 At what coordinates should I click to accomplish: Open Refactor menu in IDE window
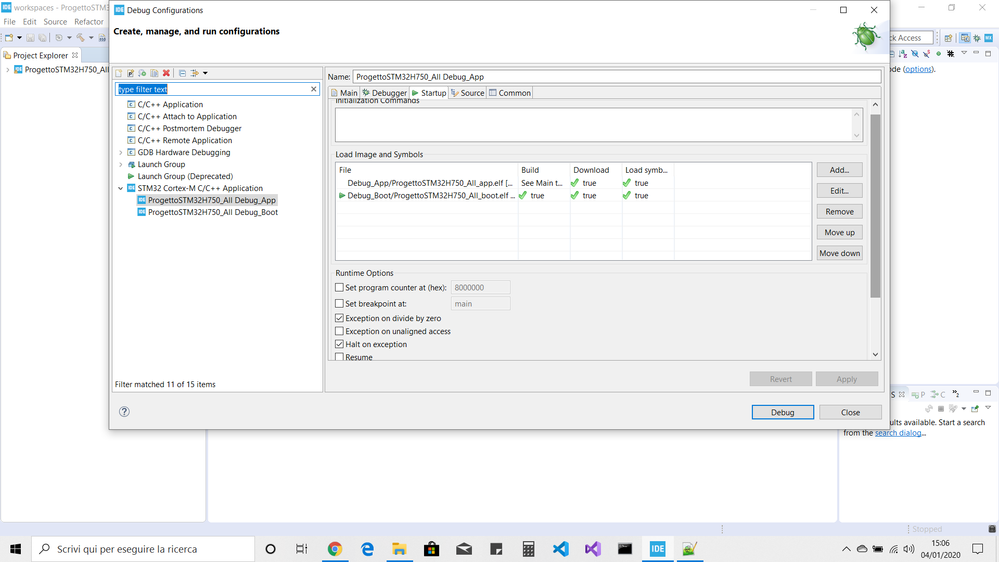89,22
